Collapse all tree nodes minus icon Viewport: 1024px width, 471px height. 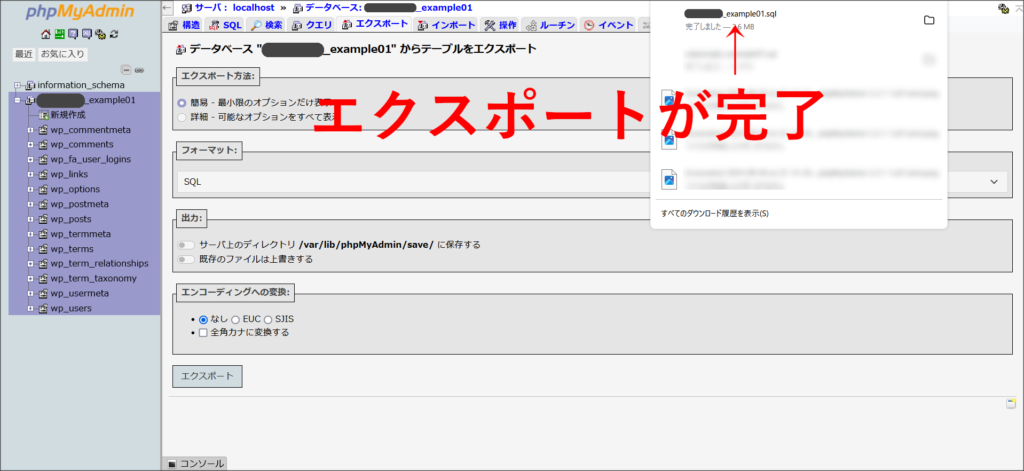pos(127,70)
